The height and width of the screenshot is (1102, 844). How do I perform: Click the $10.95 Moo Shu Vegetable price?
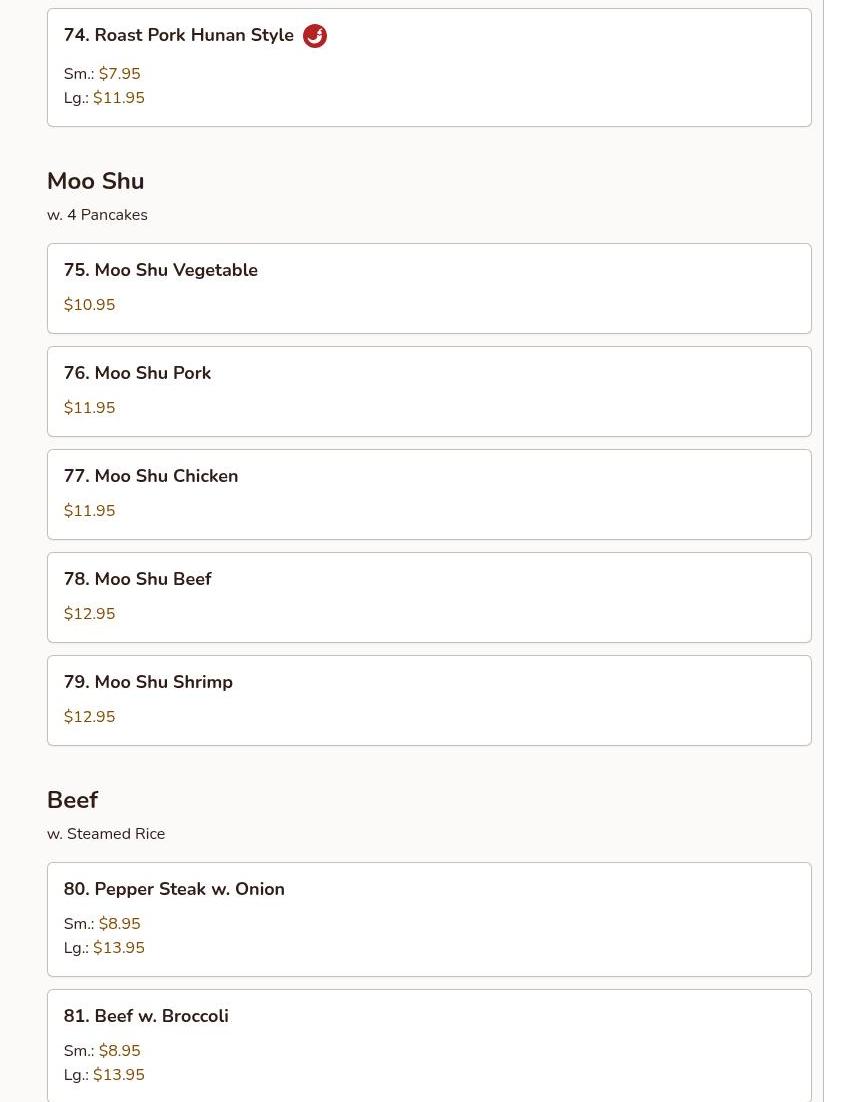point(89,304)
